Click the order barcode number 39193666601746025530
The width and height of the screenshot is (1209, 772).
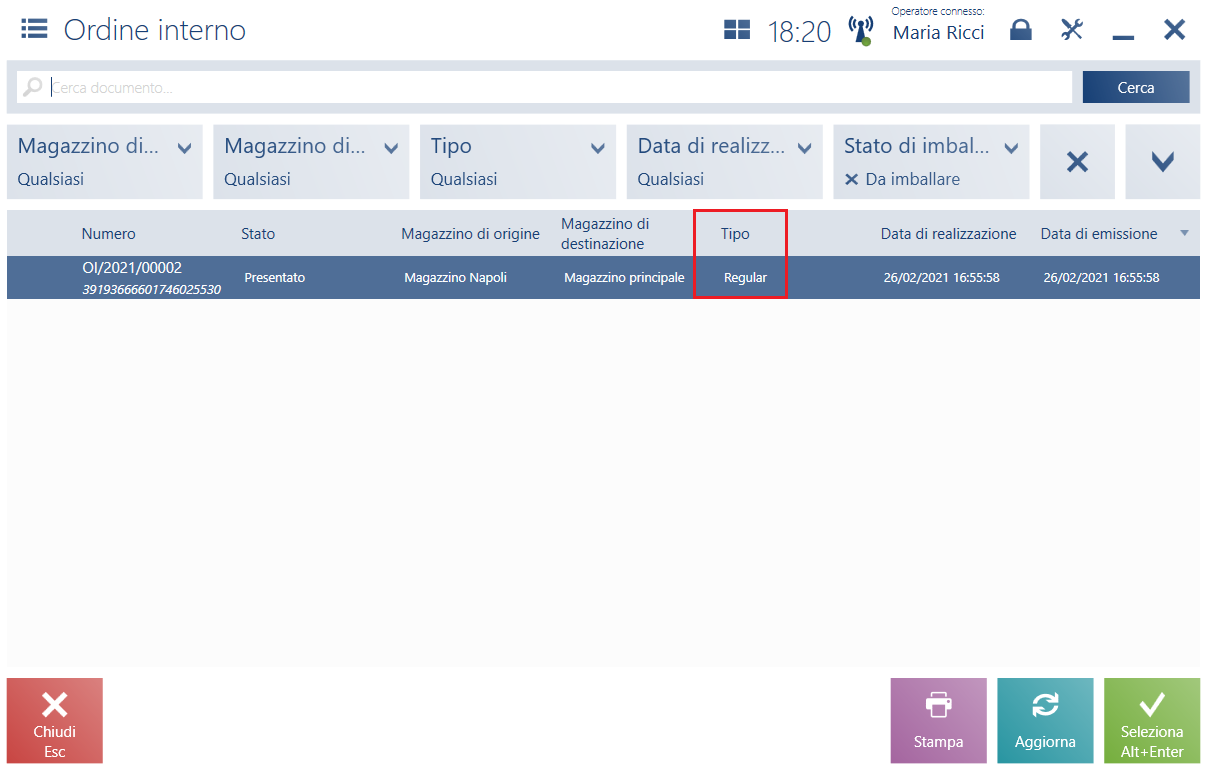coord(152,289)
